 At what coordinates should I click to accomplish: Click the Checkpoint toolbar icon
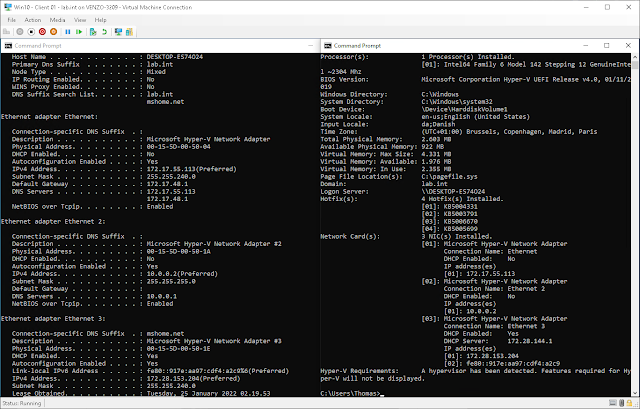pyautogui.click(x=93, y=32)
